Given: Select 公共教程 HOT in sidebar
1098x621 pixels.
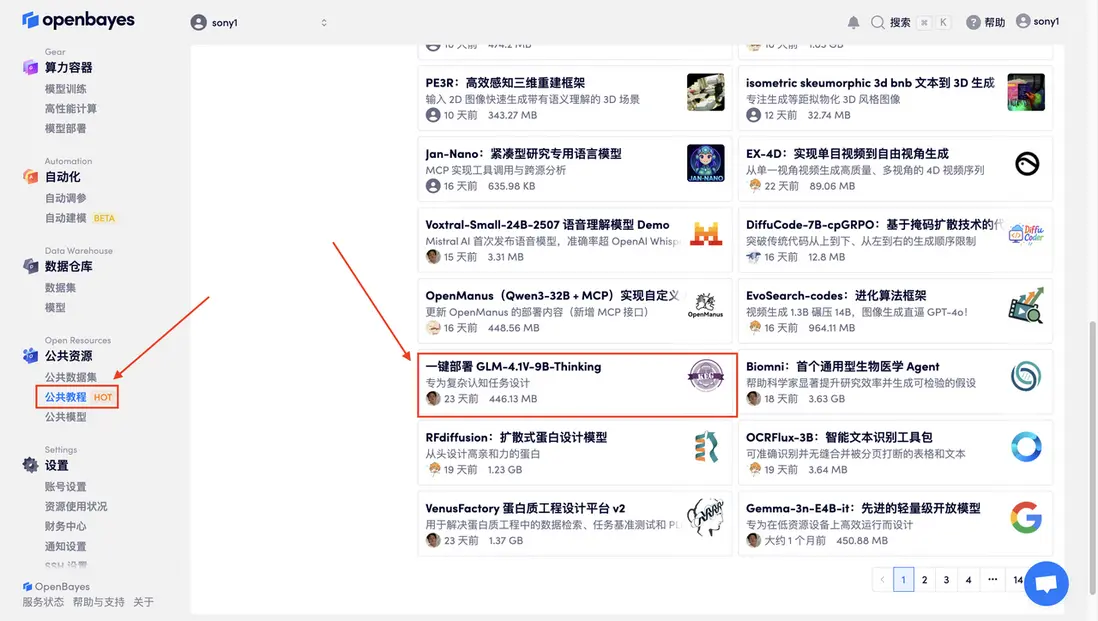Looking at the screenshot, I should [x=78, y=397].
